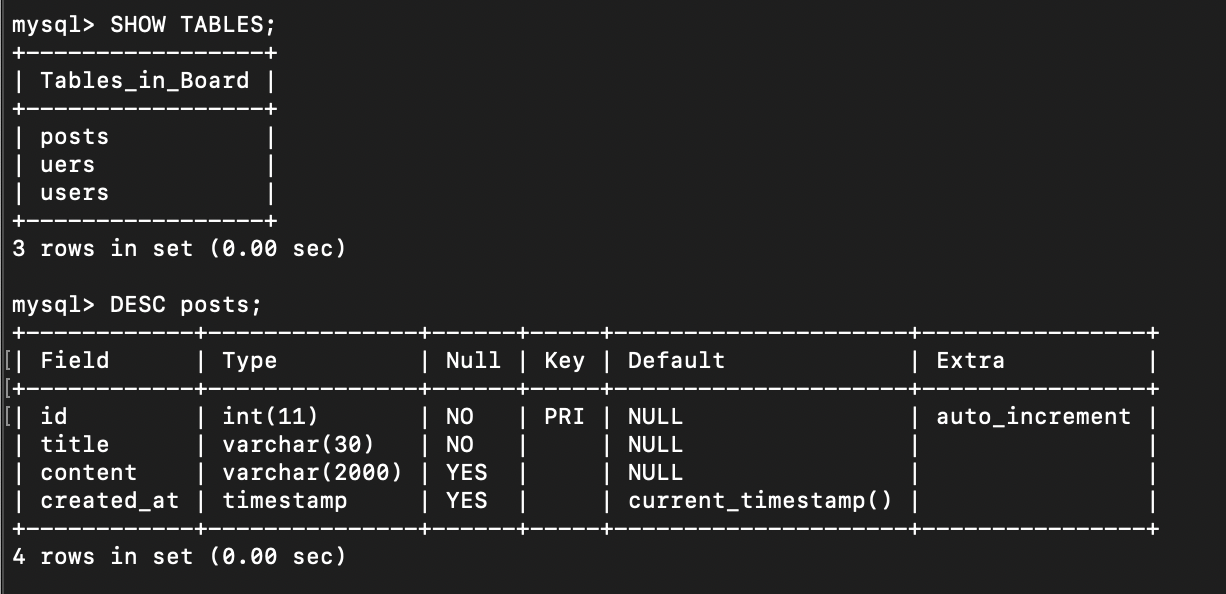
Task: Click the misspelled uers table row
Action: (x=67, y=165)
